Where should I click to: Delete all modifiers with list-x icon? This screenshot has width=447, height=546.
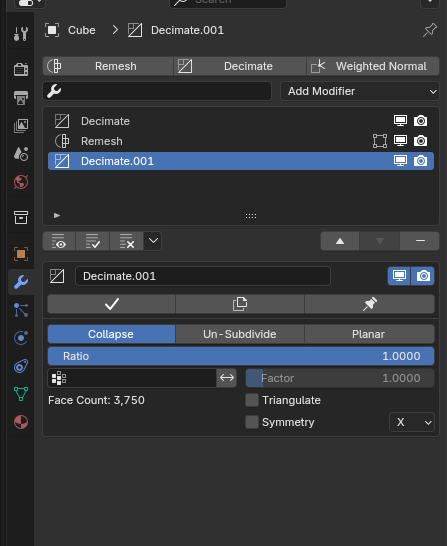tap(127, 241)
